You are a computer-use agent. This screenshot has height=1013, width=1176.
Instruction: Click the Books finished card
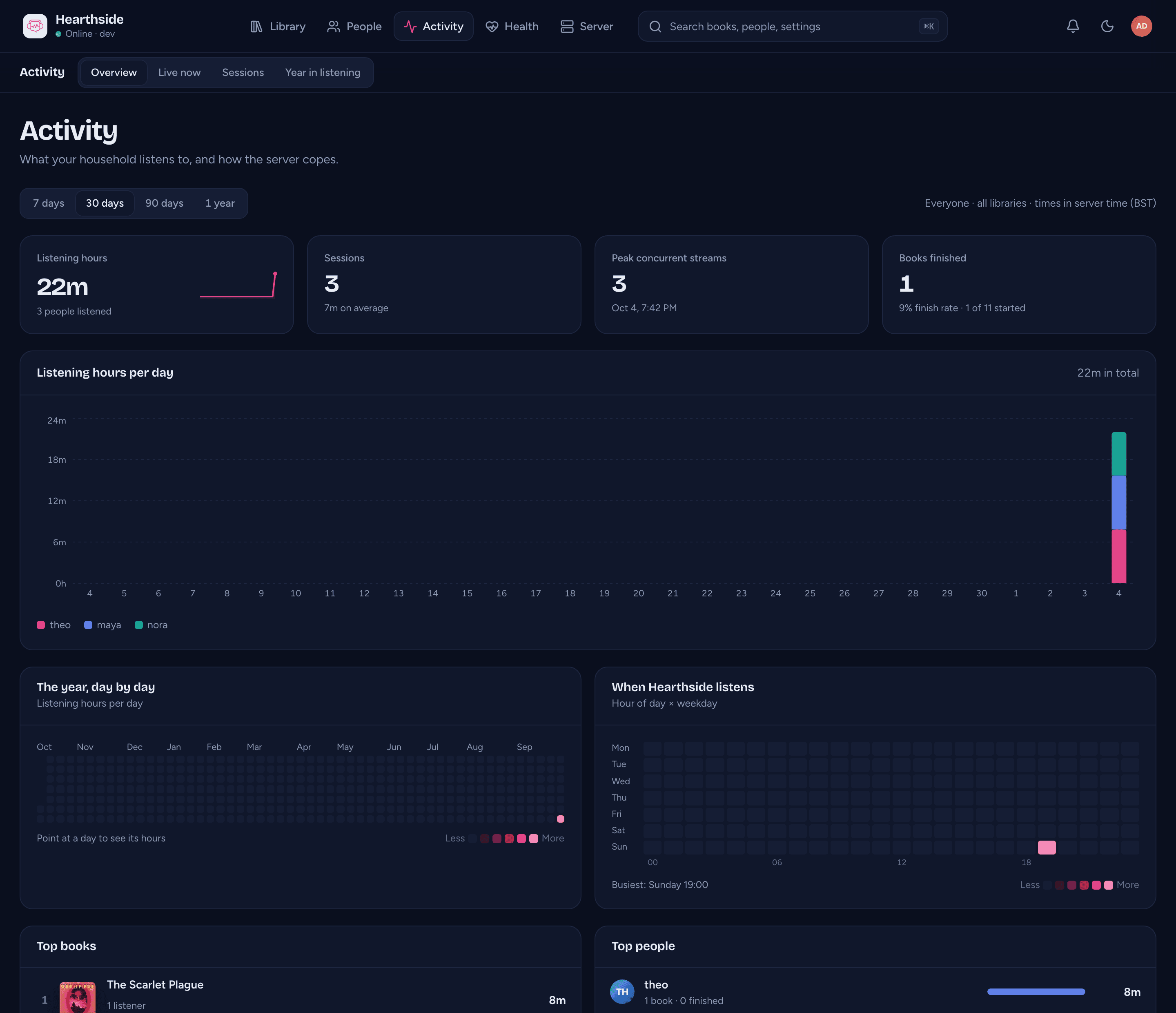(x=1019, y=284)
